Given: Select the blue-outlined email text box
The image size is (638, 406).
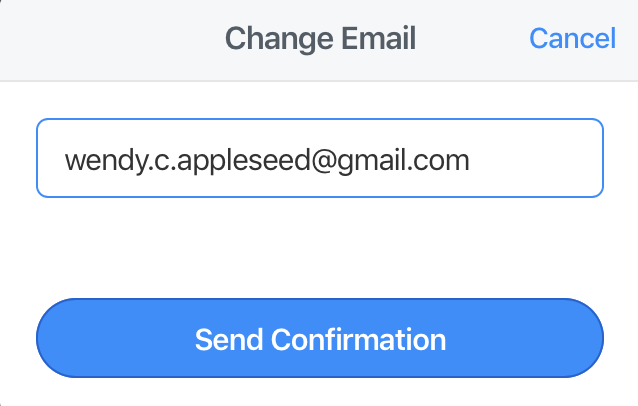Looking at the screenshot, I should pyautogui.click(x=320, y=158).
